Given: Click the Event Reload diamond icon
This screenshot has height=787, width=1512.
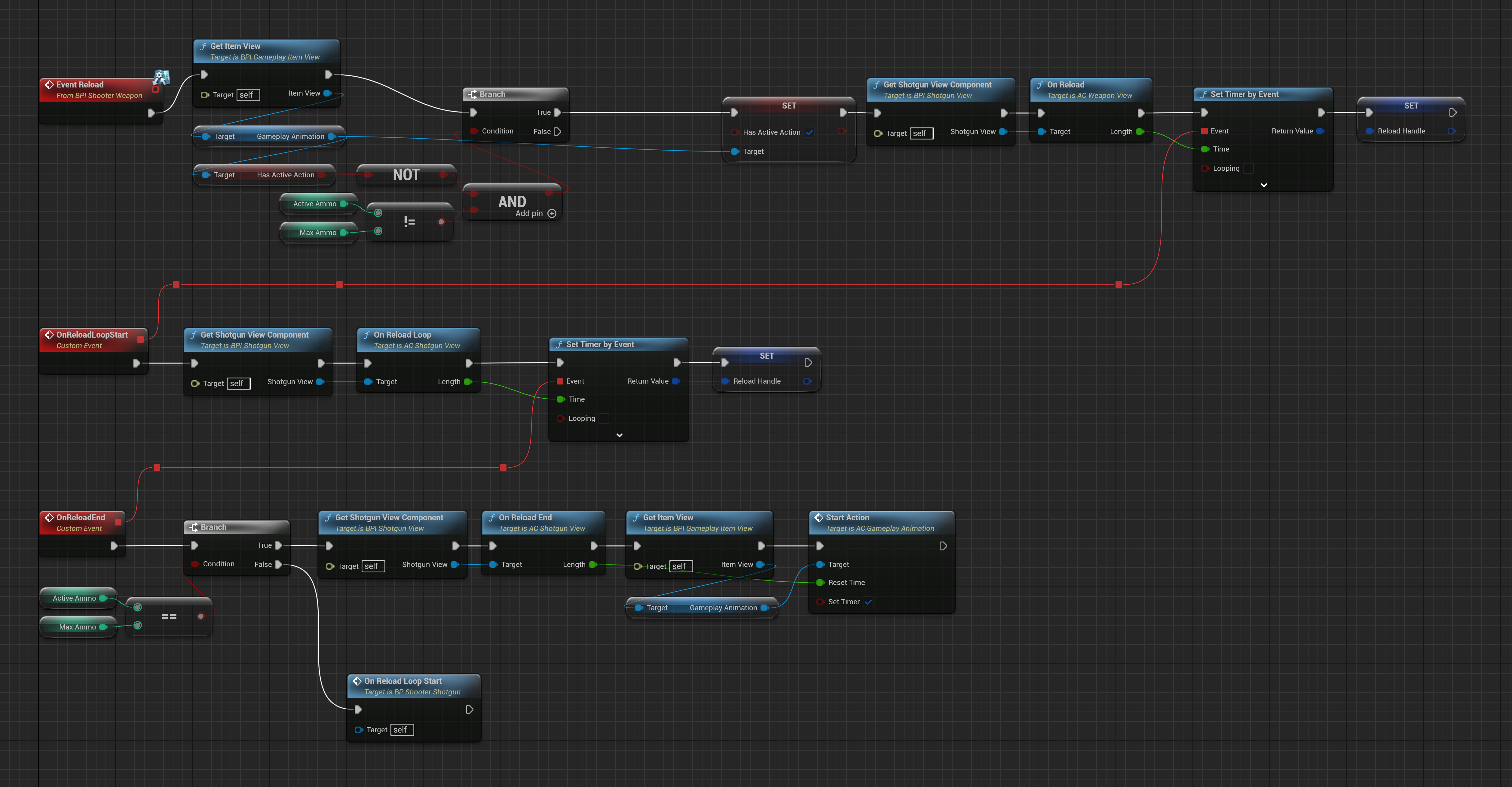Looking at the screenshot, I should pyautogui.click(x=49, y=84).
